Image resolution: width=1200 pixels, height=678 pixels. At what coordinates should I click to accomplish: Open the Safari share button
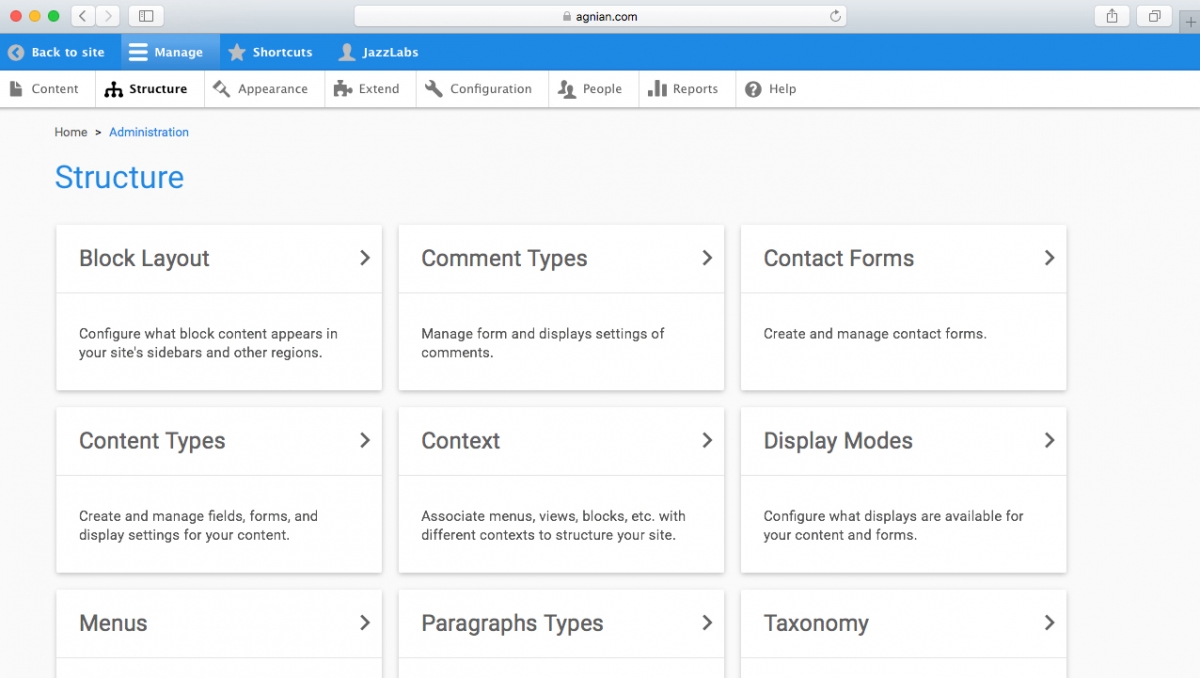tap(1112, 16)
